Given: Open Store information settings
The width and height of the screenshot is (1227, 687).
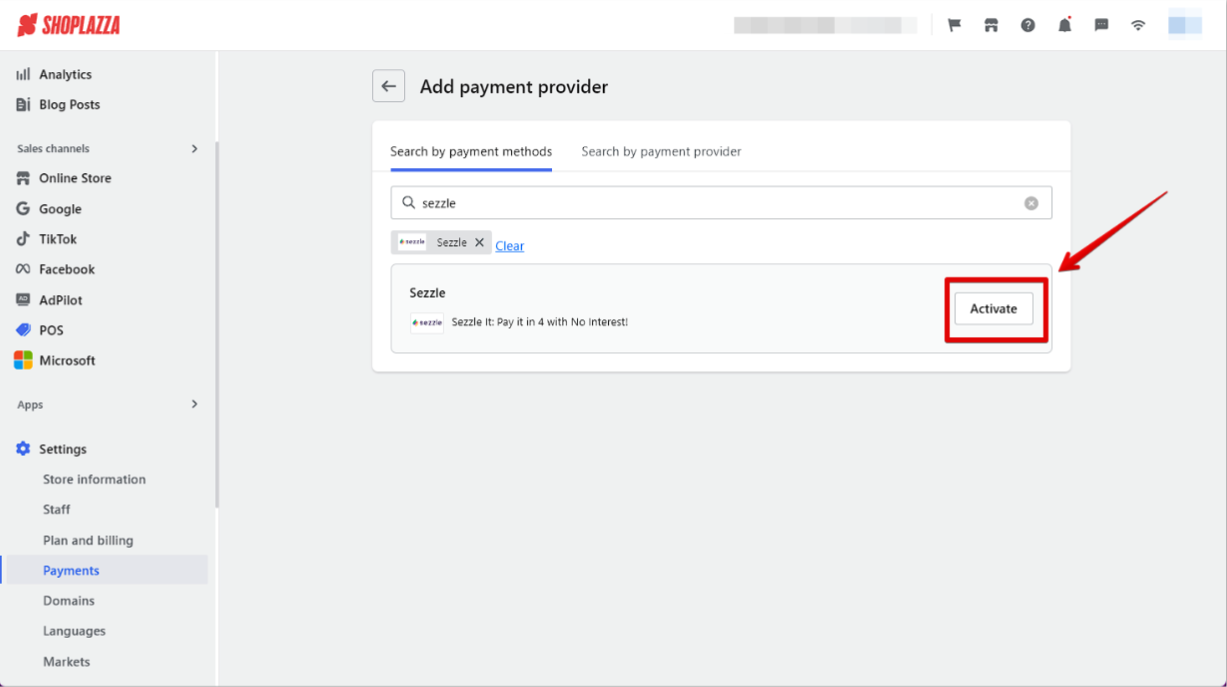Looking at the screenshot, I should point(94,479).
